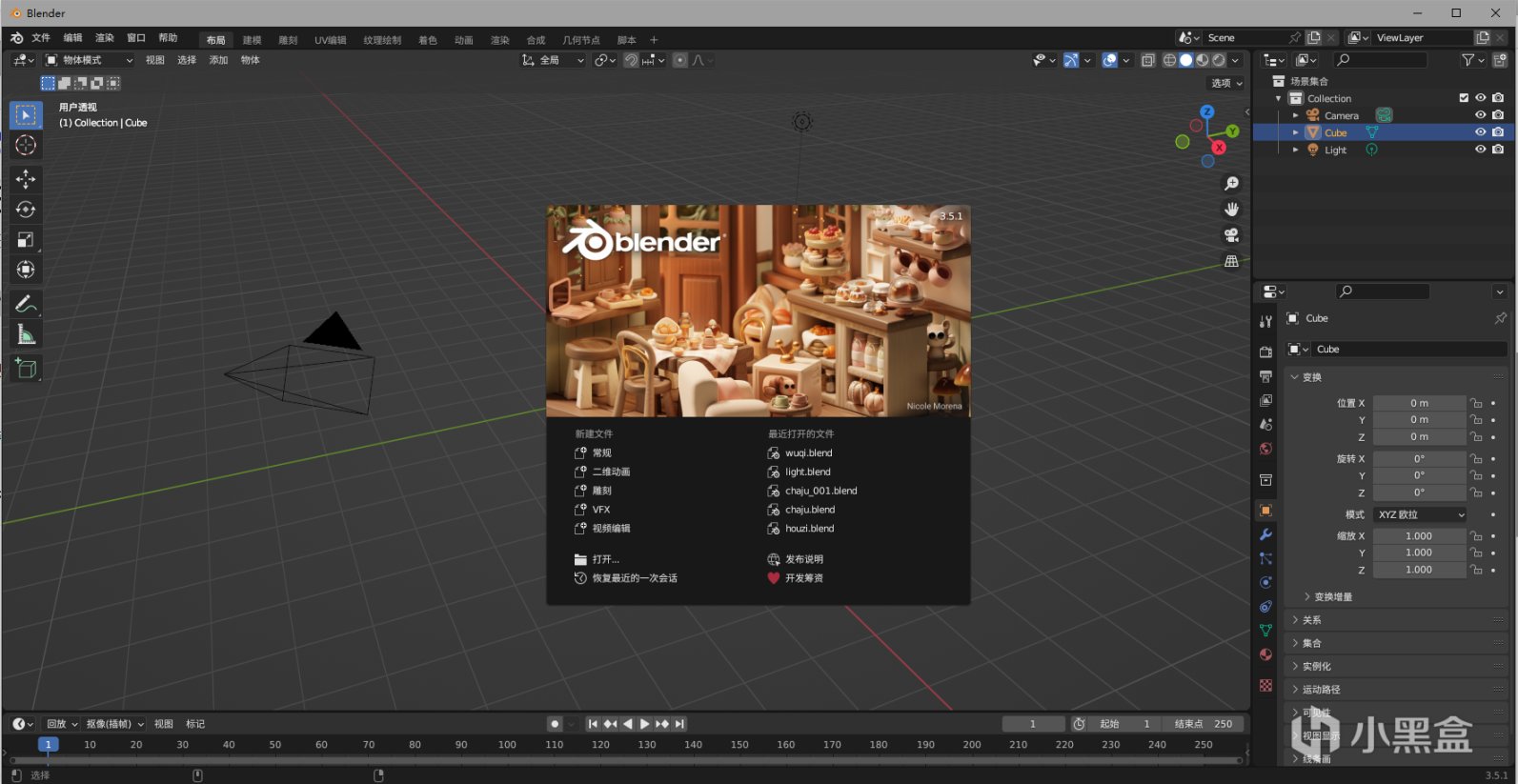Click the Location X value field
Image resolution: width=1518 pixels, height=784 pixels.
coord(1419,403)
